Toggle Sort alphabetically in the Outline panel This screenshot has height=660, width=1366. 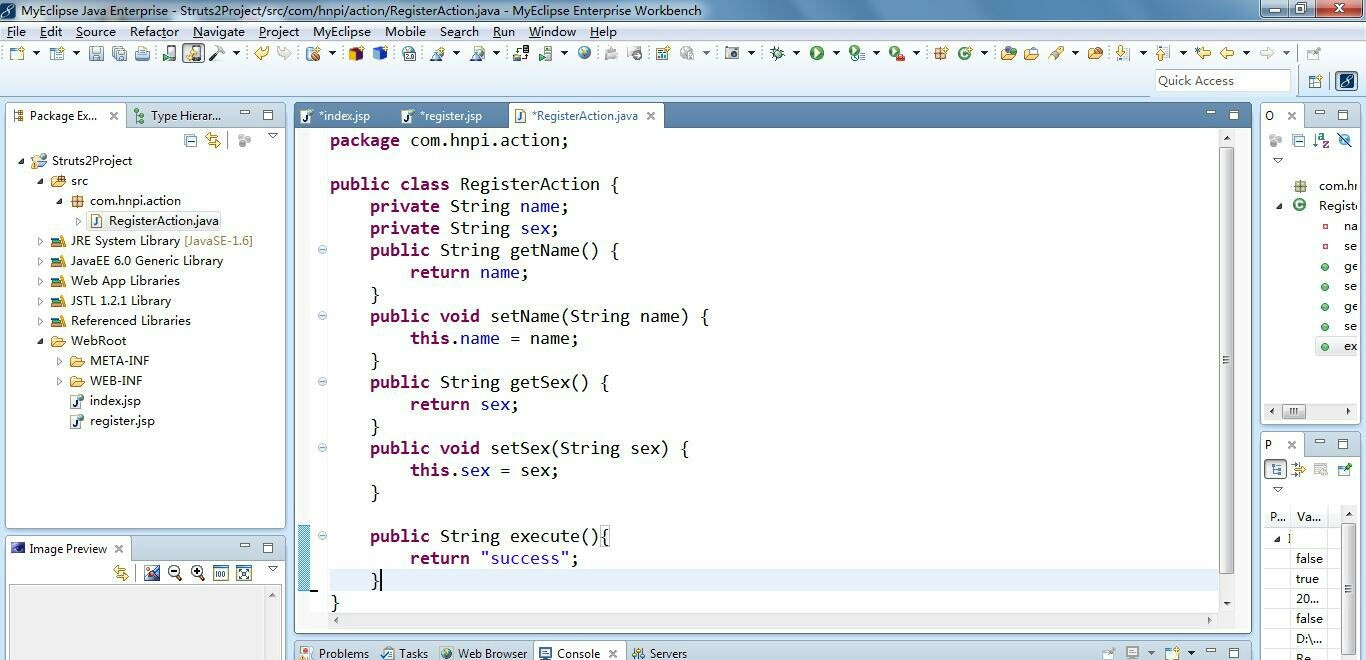click(x=1321, y=141)
